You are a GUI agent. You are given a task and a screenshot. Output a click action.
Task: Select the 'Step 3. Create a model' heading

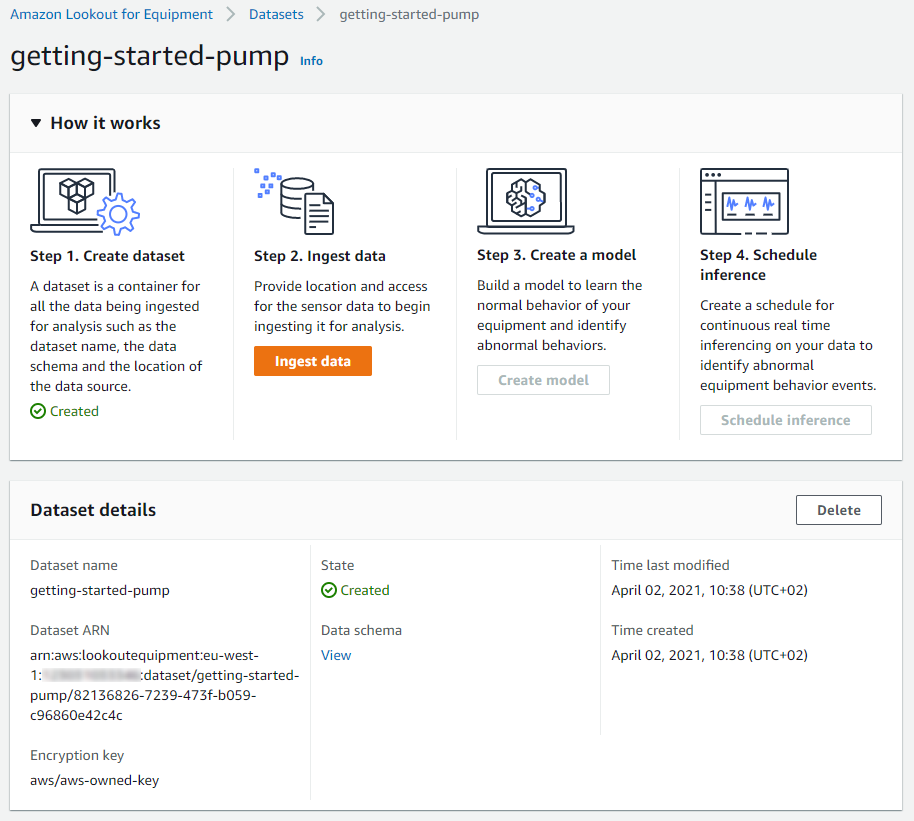tap(557, 255)
